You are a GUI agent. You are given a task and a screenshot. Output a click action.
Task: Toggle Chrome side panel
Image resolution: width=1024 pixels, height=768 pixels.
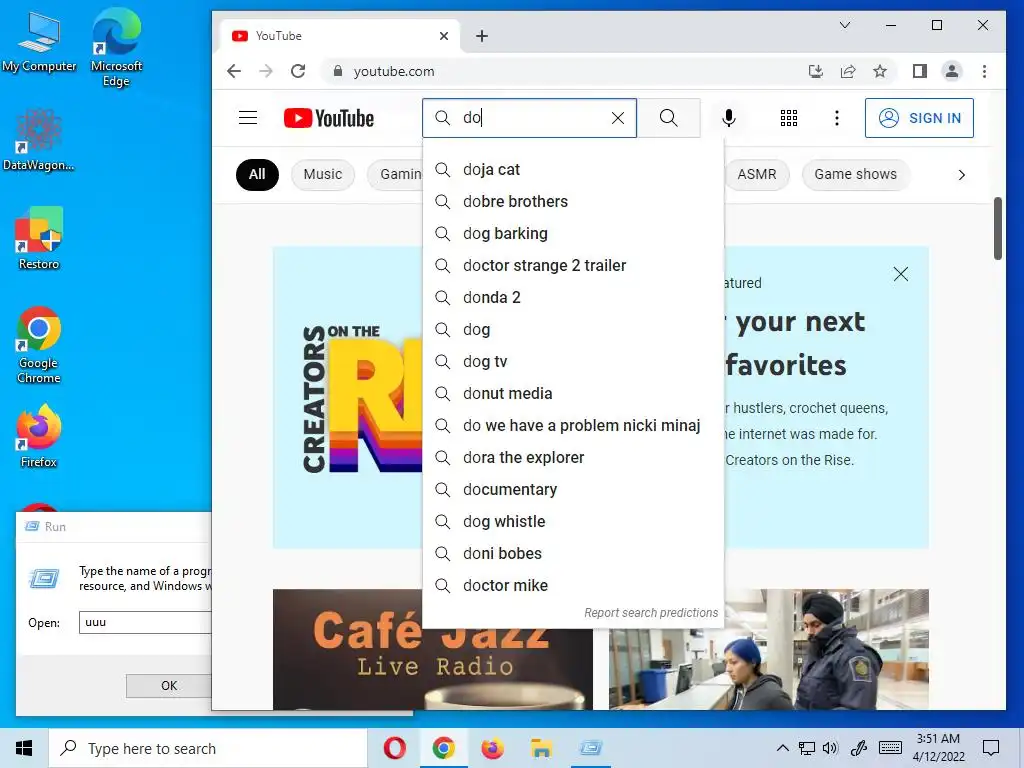click(x=920, y=71)
